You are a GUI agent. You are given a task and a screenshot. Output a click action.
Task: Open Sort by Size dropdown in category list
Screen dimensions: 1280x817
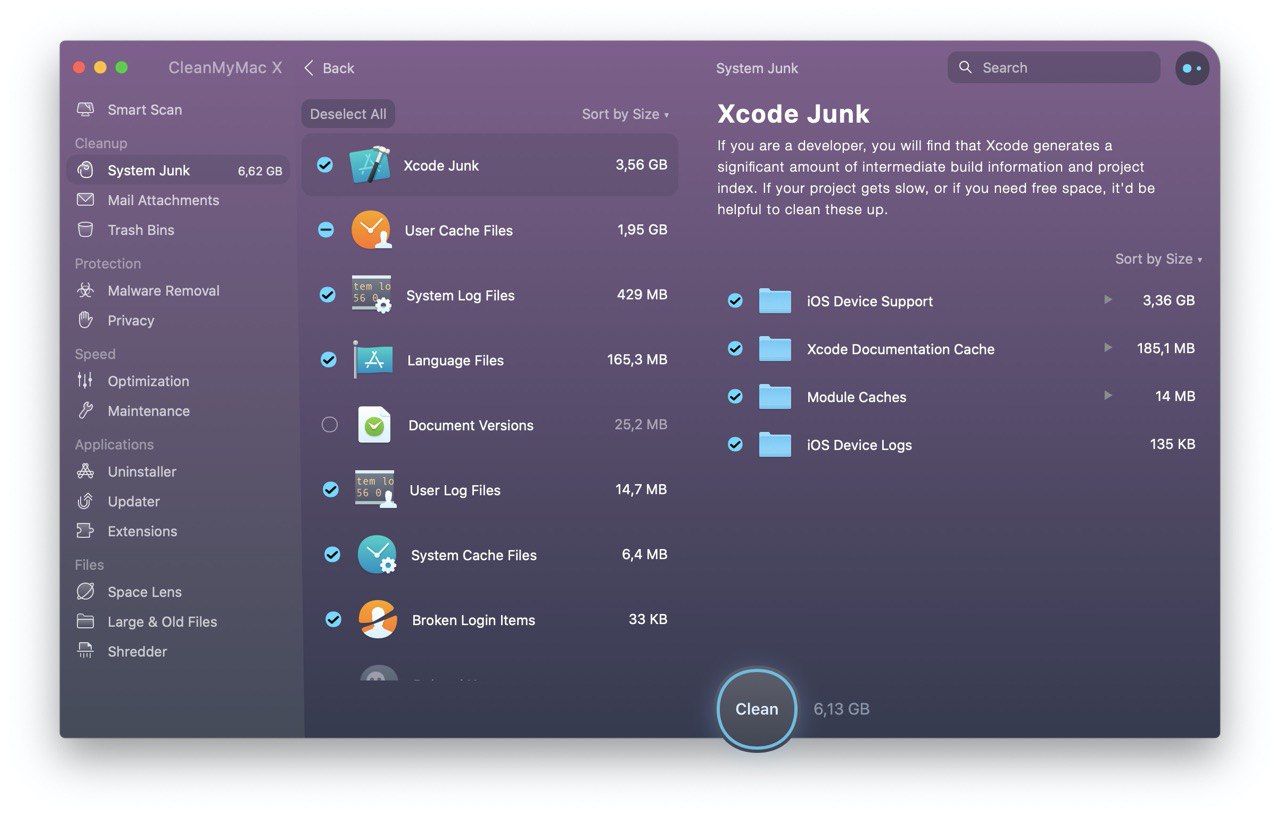pyautogui.click(x=625, y=114)
